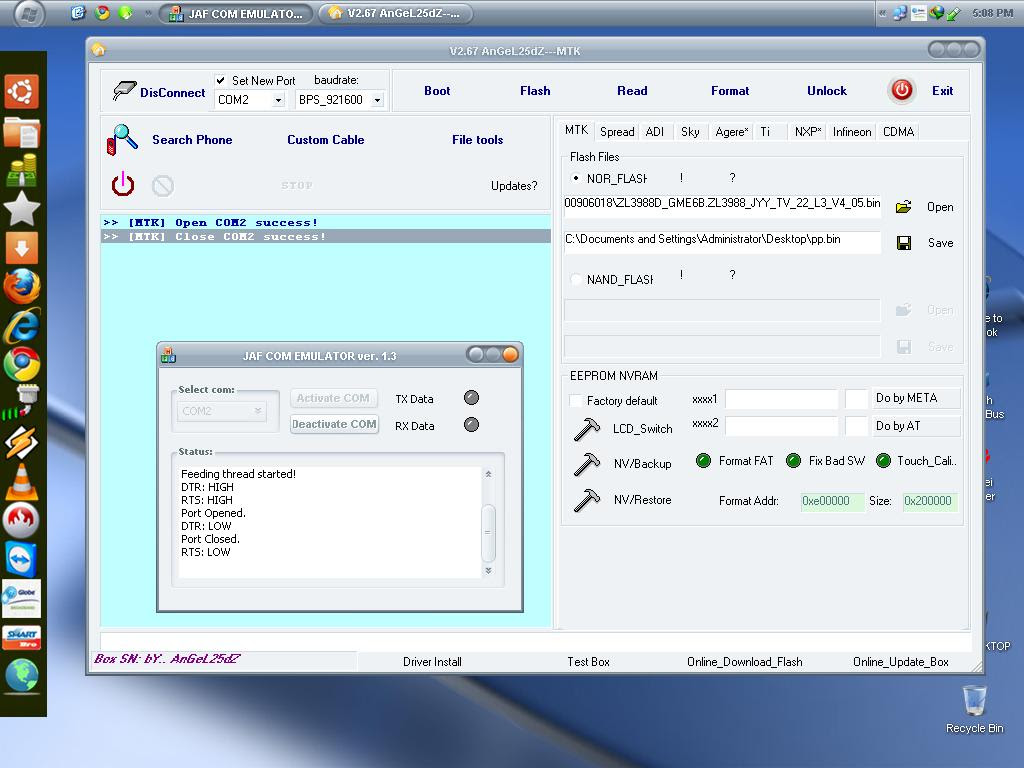Click the Online_Download_Flash link
Viewport: 1024px width, 768px height.
[744, 662]
